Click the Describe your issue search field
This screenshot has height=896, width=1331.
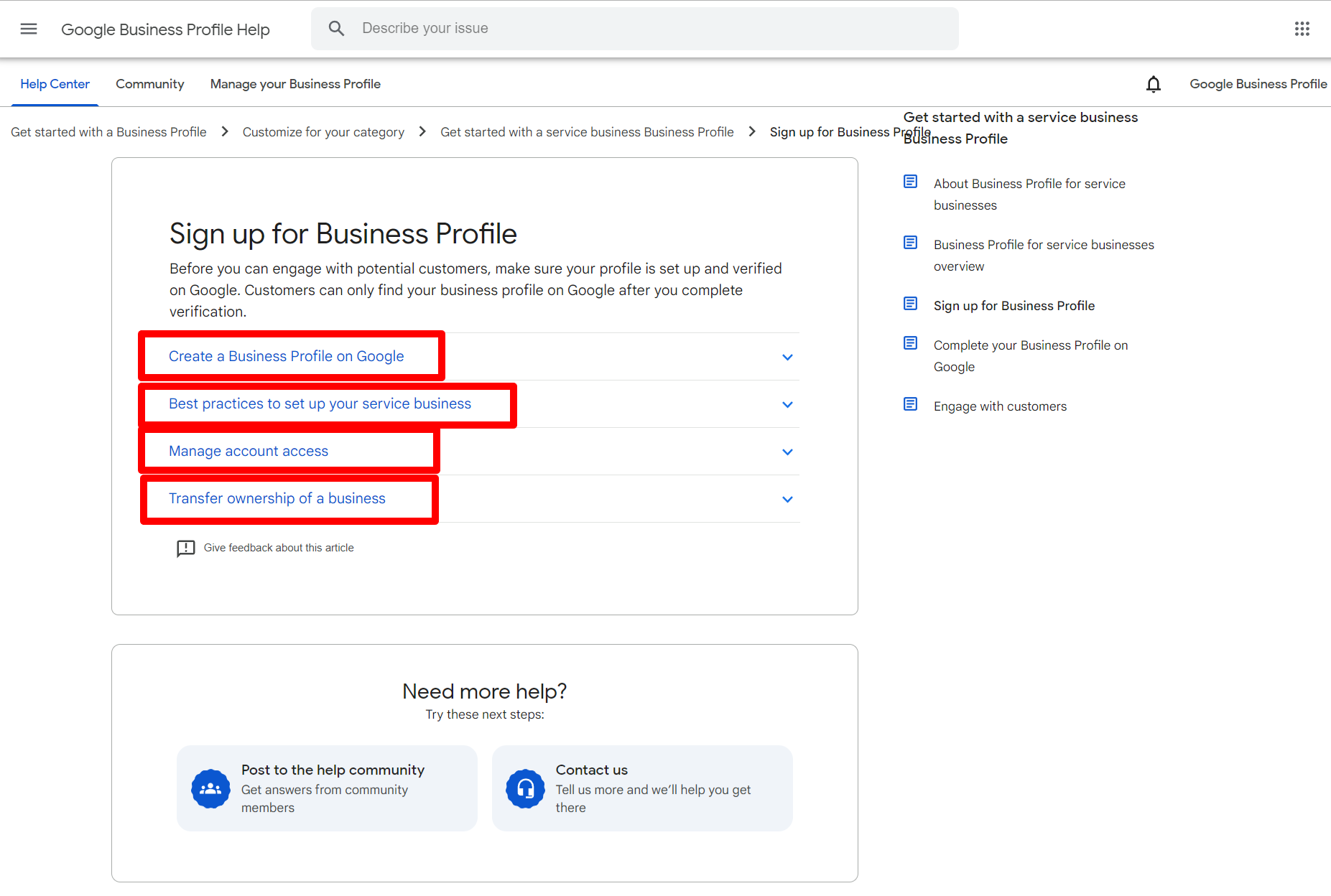pyautogui.click(x=575, y=28)
